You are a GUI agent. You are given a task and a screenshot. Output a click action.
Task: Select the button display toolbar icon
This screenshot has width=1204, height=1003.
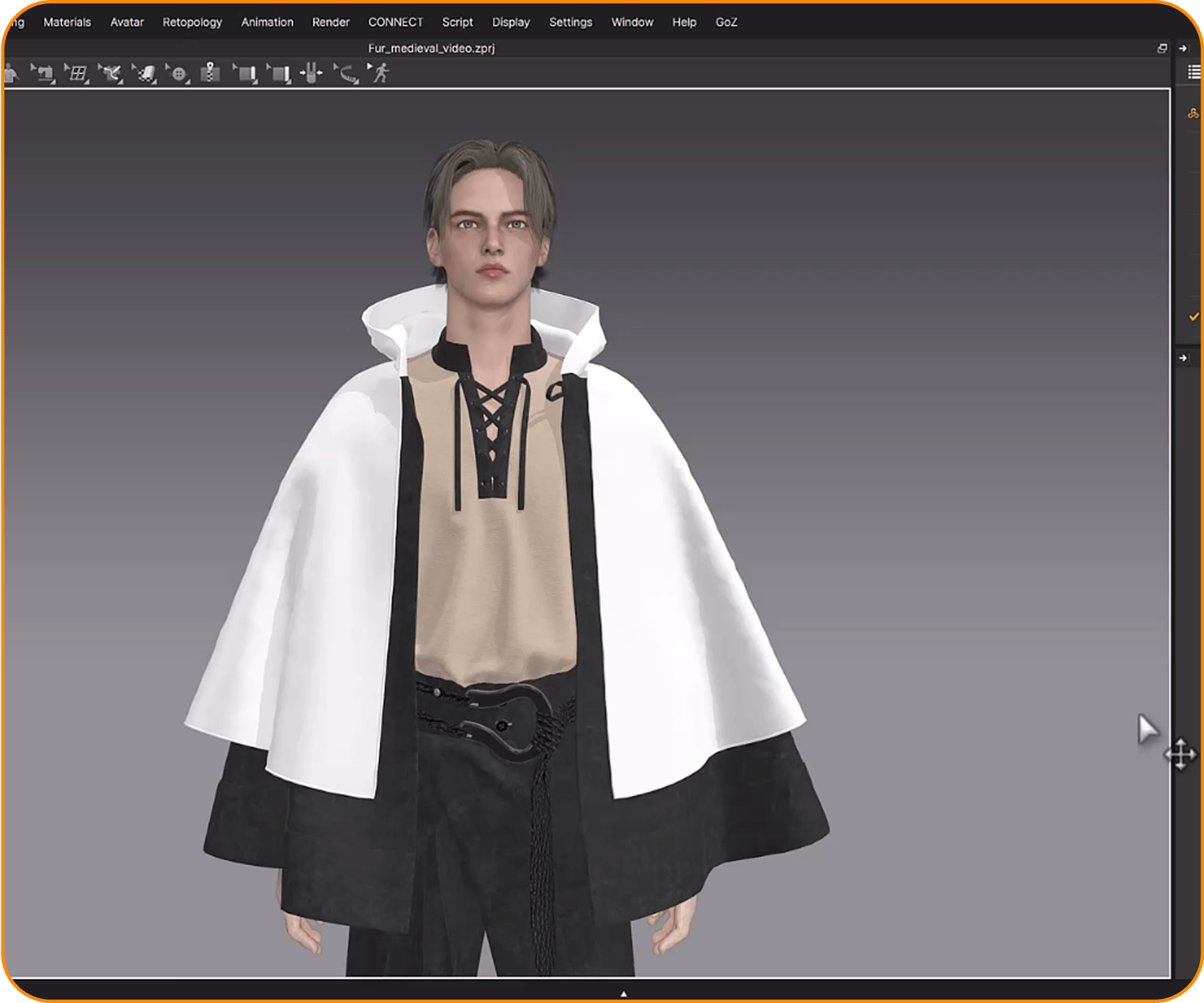[x=178, y=74]
